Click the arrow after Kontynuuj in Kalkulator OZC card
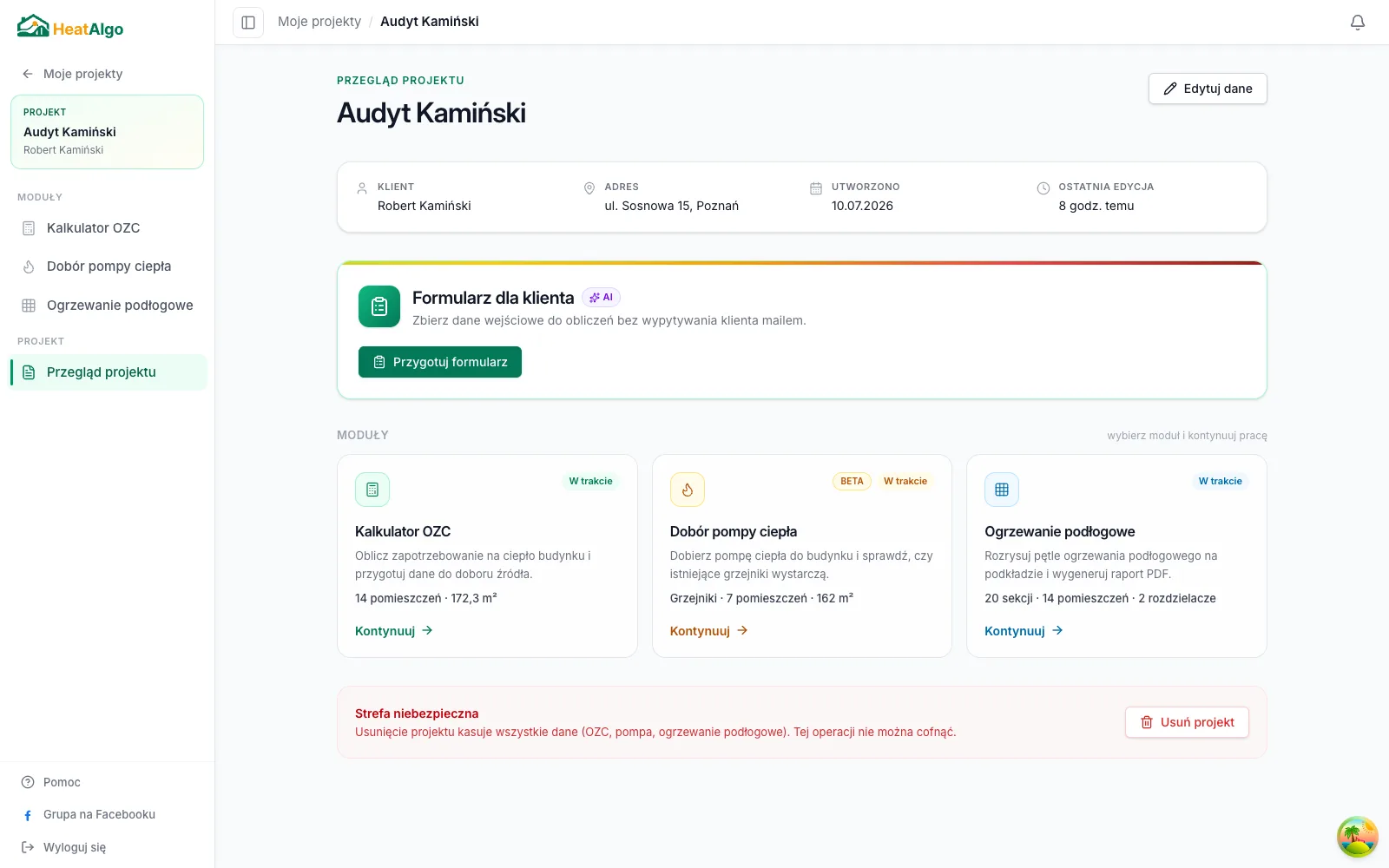 click(427, 630)
